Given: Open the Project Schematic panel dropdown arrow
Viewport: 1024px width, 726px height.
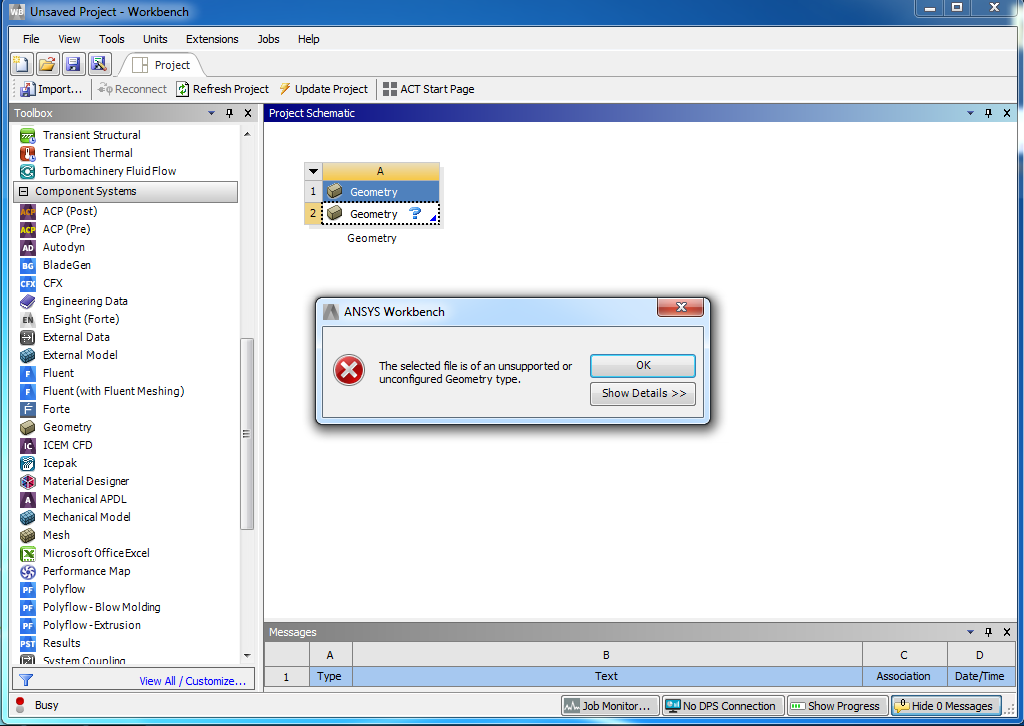Looking at the screenshot, I should [970, 113].
